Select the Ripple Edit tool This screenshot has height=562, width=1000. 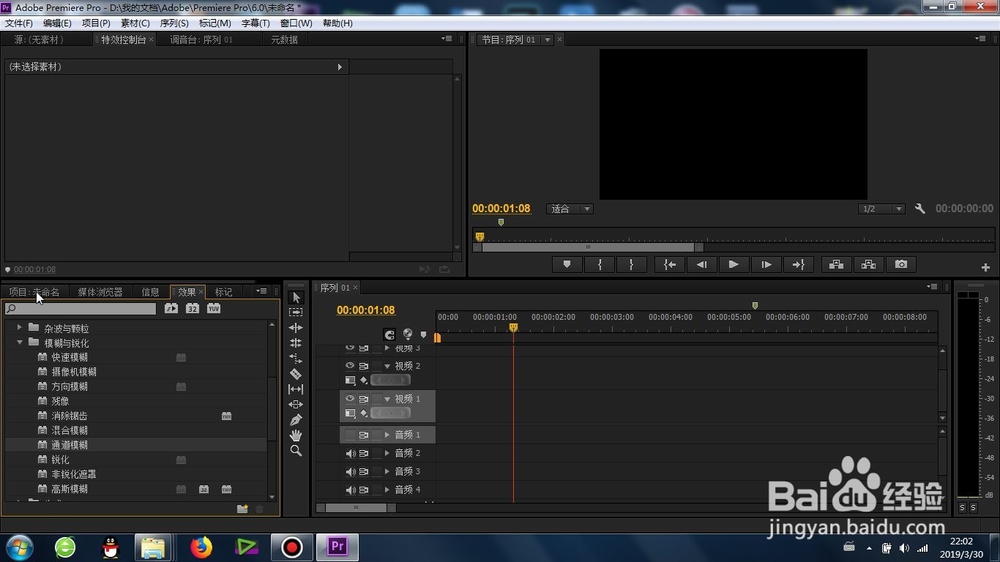tap(296, 327)
